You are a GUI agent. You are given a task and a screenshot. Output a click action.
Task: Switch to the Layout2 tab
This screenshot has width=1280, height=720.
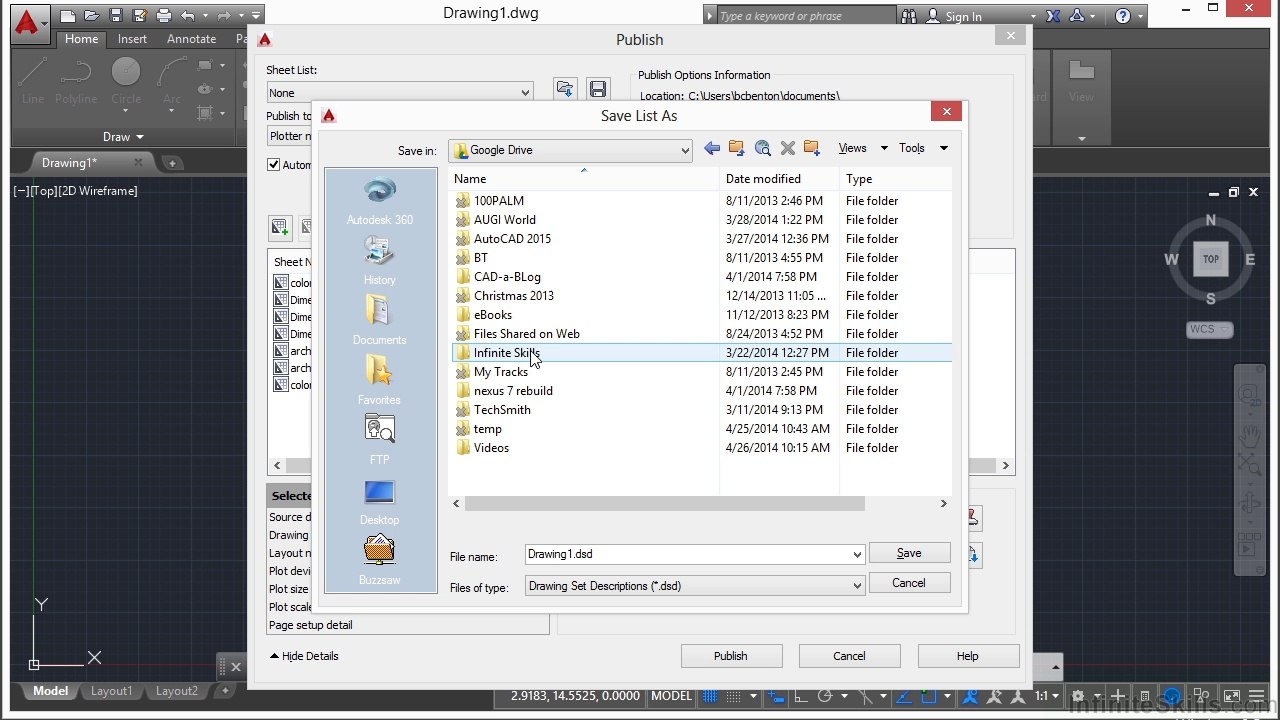tap(176, 691)
